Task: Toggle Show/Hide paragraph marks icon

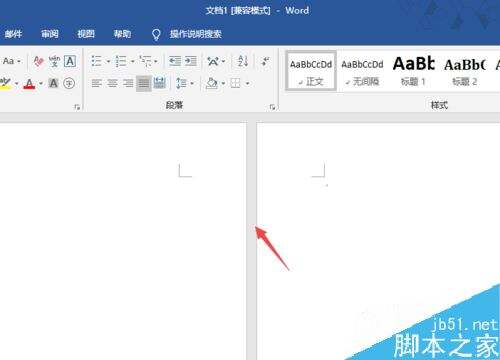Action: 265,61
